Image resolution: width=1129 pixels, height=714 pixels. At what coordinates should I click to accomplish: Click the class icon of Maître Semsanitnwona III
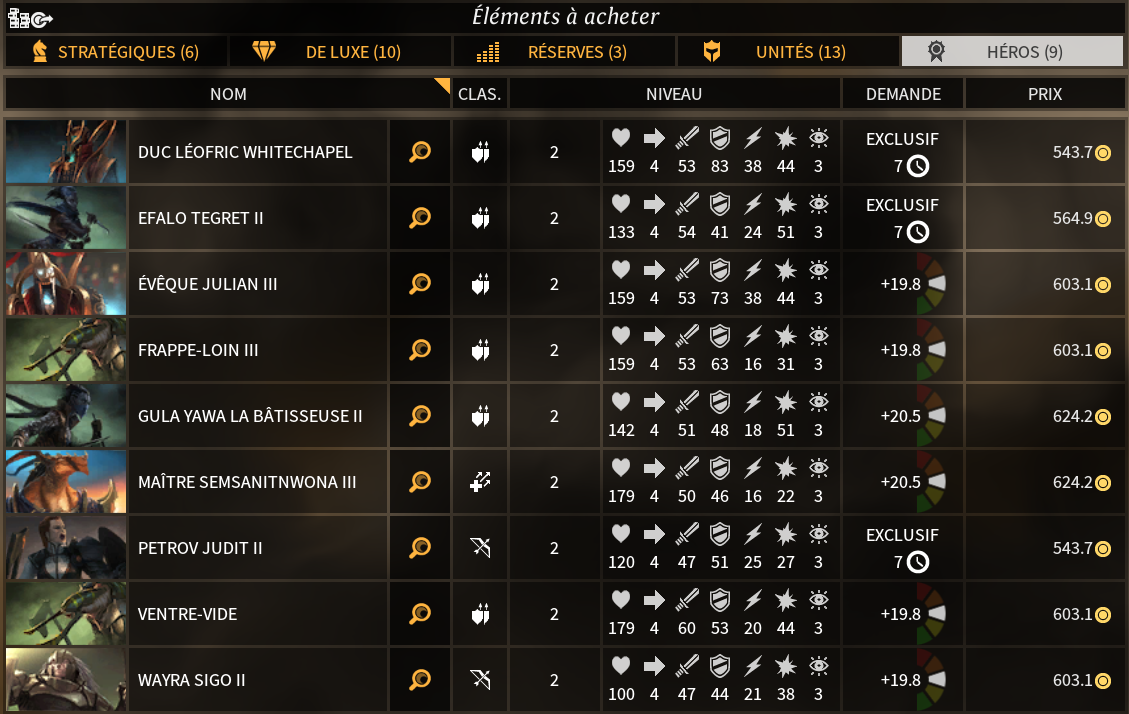click(x=481, y=482)
